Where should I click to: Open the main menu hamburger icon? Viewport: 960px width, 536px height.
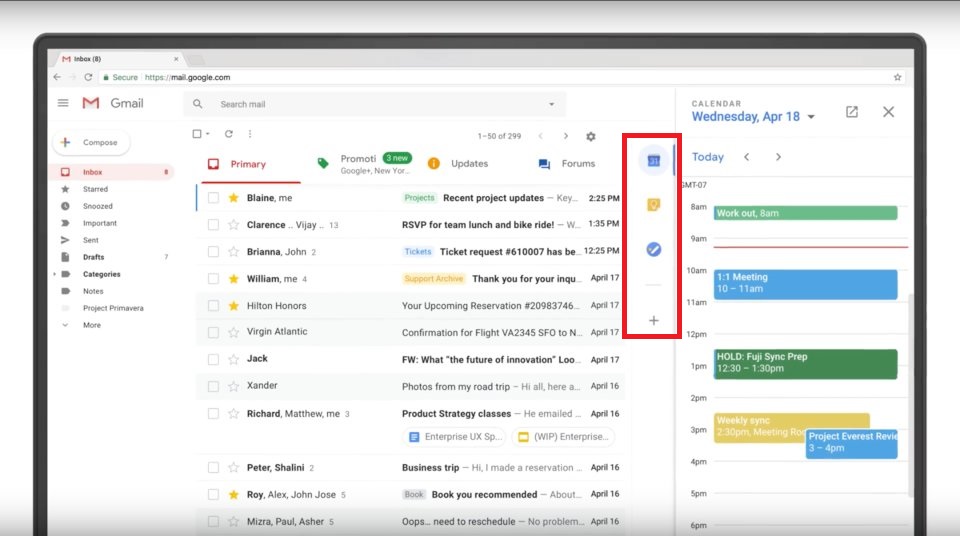[63, 103]
